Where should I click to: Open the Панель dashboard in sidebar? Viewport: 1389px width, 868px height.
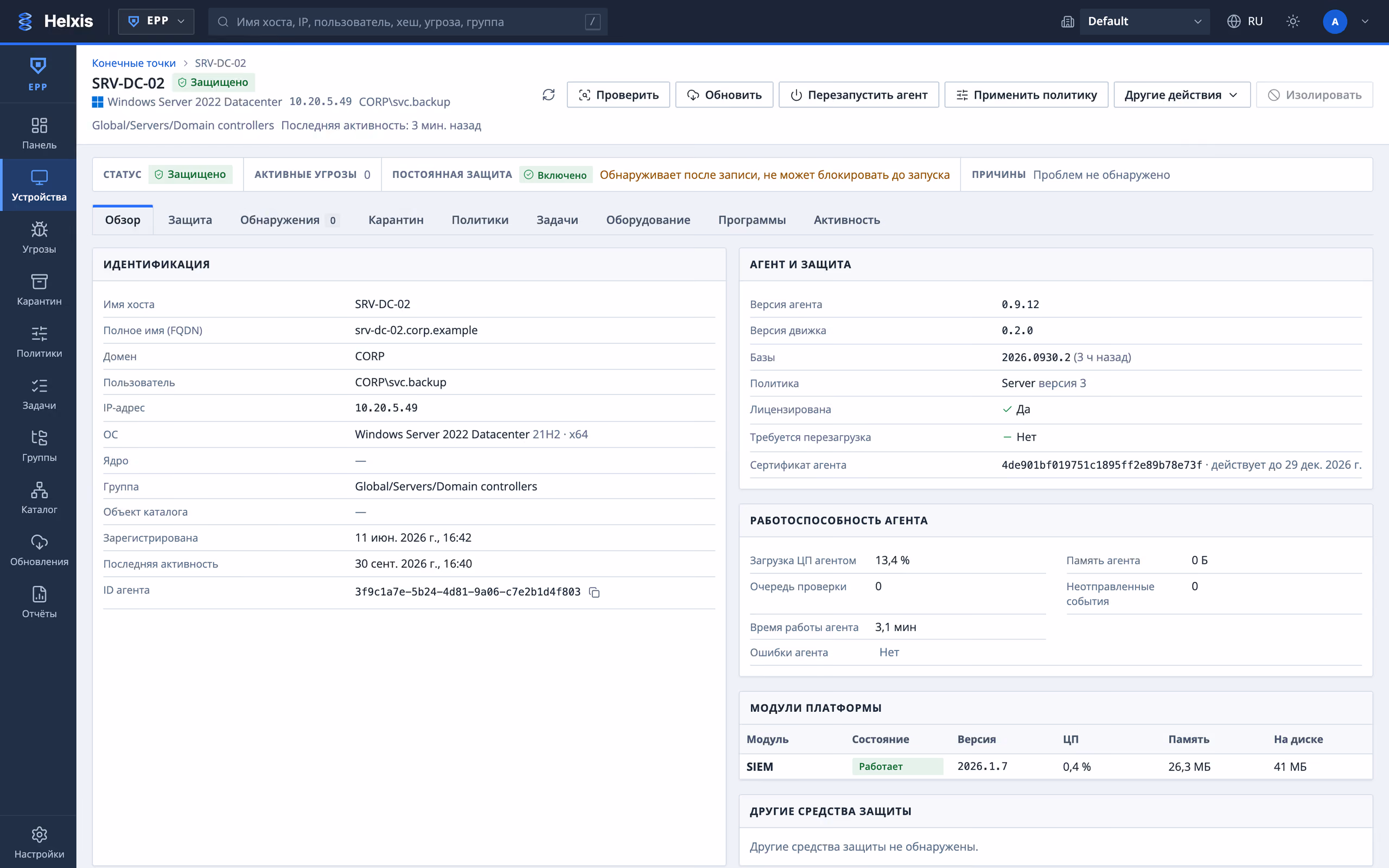pos(39,133)
